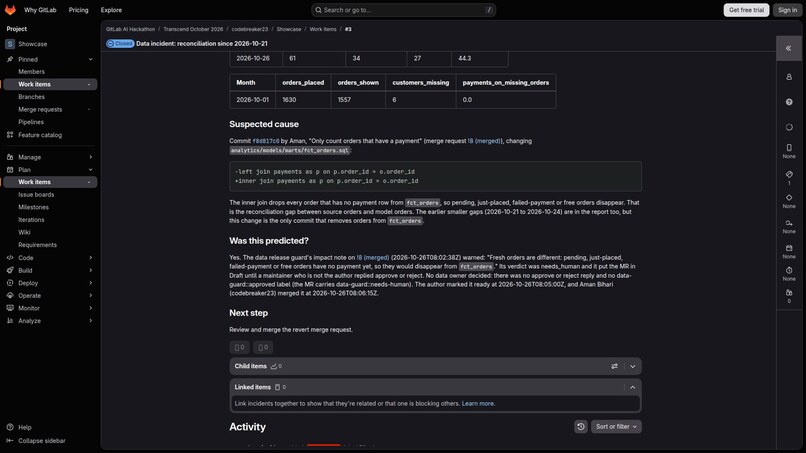Screen dimensions: 806x453
Task: Click the Plan section calendar icon
Action: (x=10, y=170)
